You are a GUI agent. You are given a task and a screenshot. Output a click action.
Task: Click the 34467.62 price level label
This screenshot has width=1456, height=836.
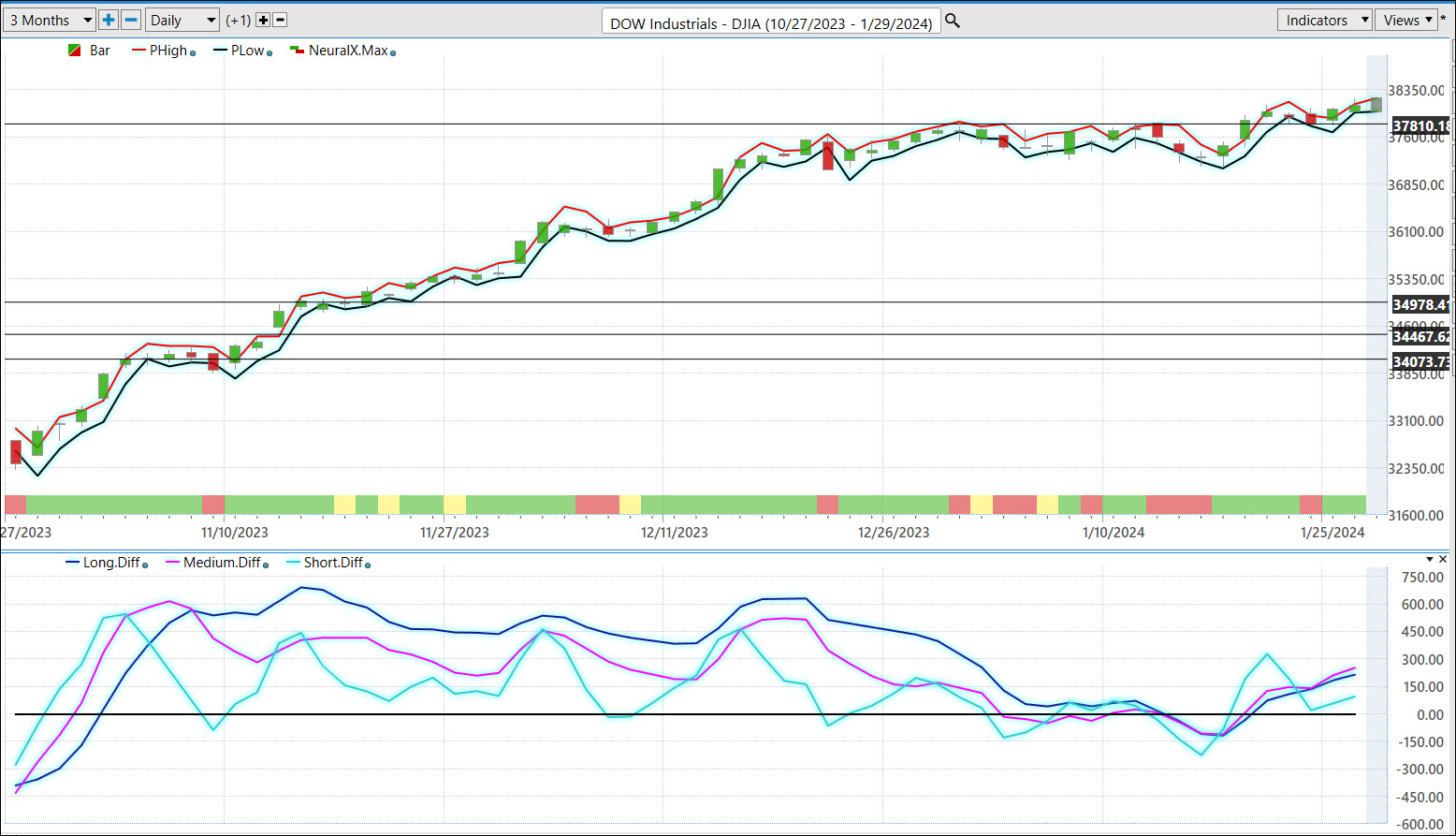1420,336
